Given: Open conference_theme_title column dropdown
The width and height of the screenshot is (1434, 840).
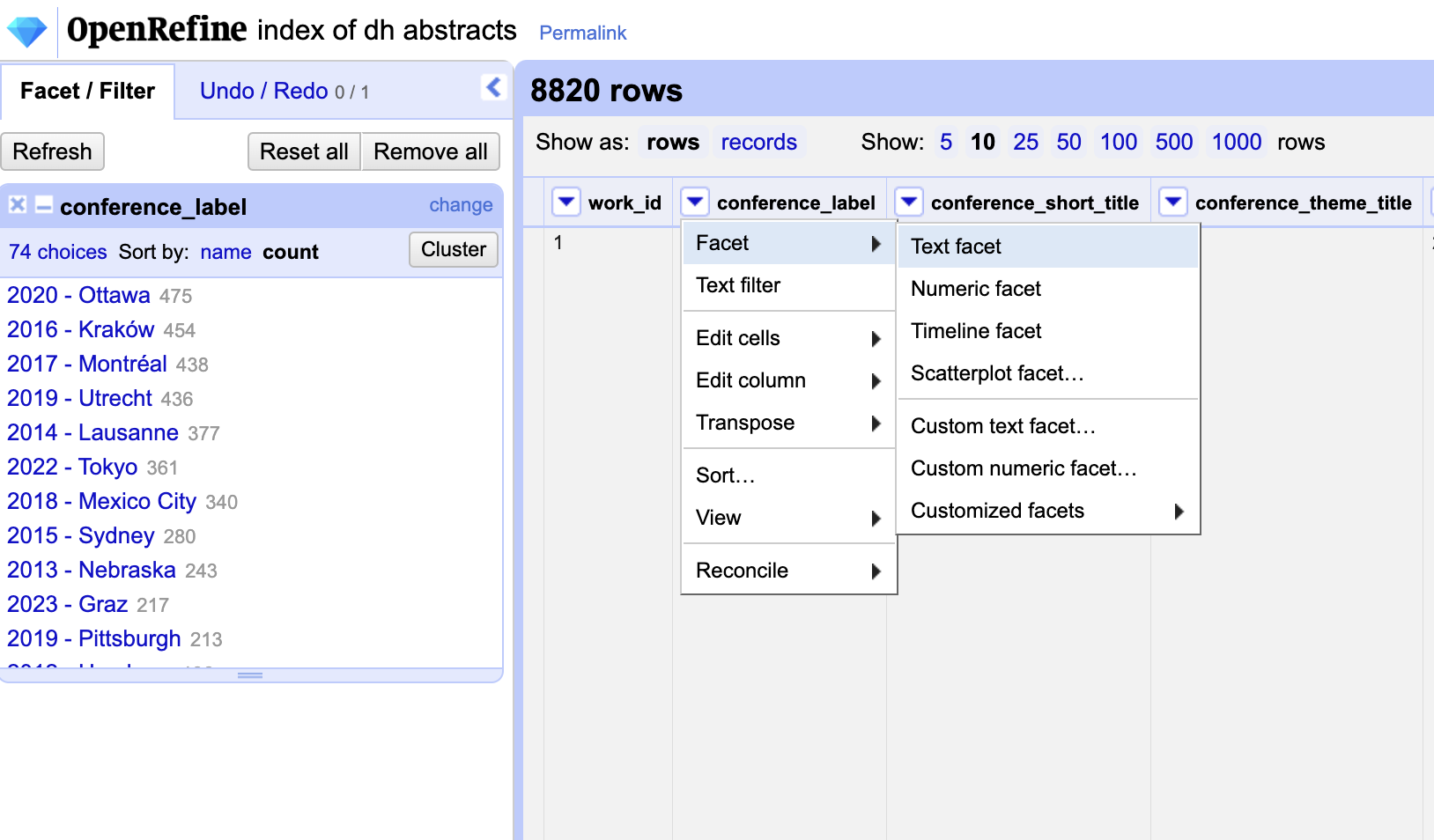Looking at the screenshot, I should tap(1172, 203).
